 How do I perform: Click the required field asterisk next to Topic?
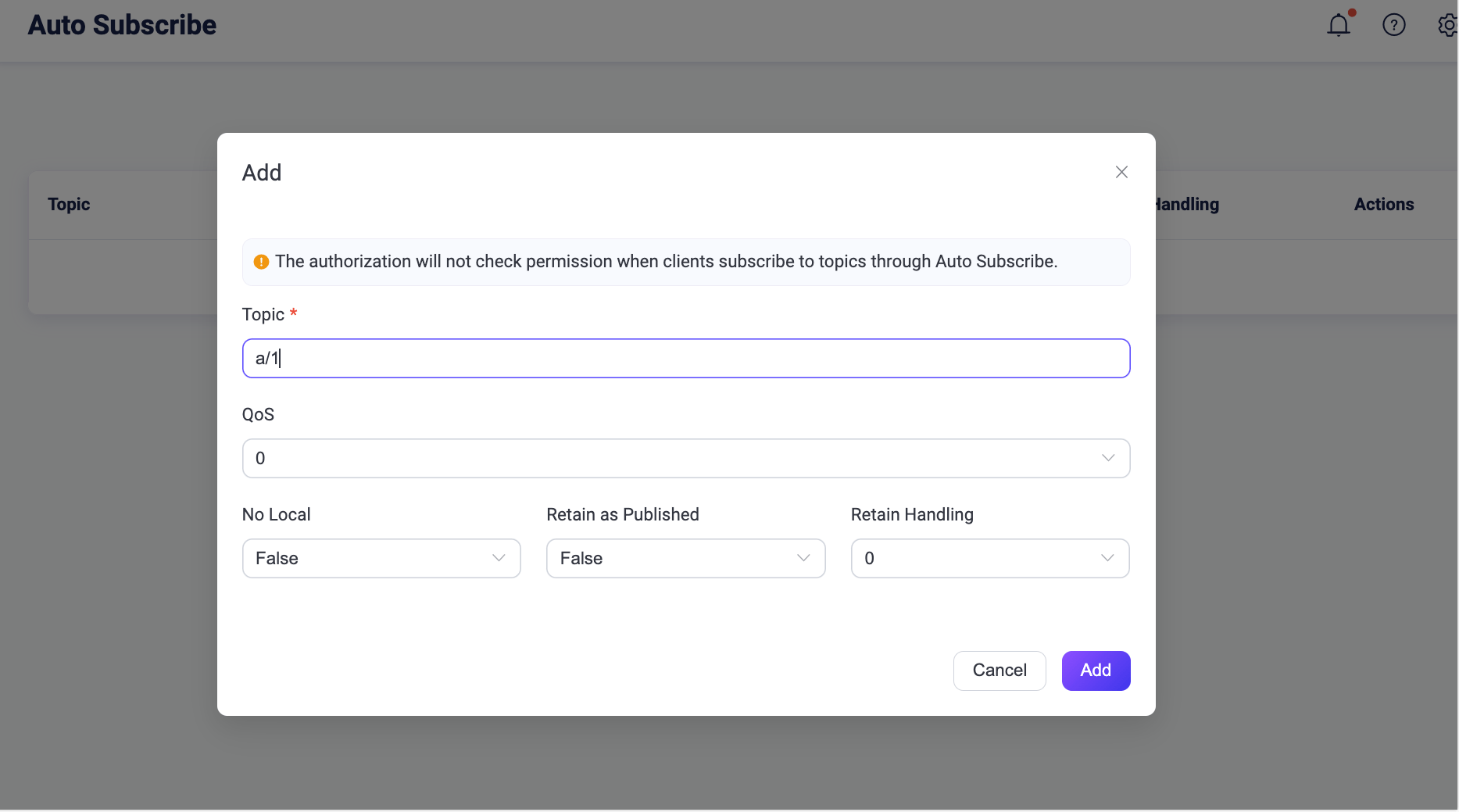[x=293, y=313]
